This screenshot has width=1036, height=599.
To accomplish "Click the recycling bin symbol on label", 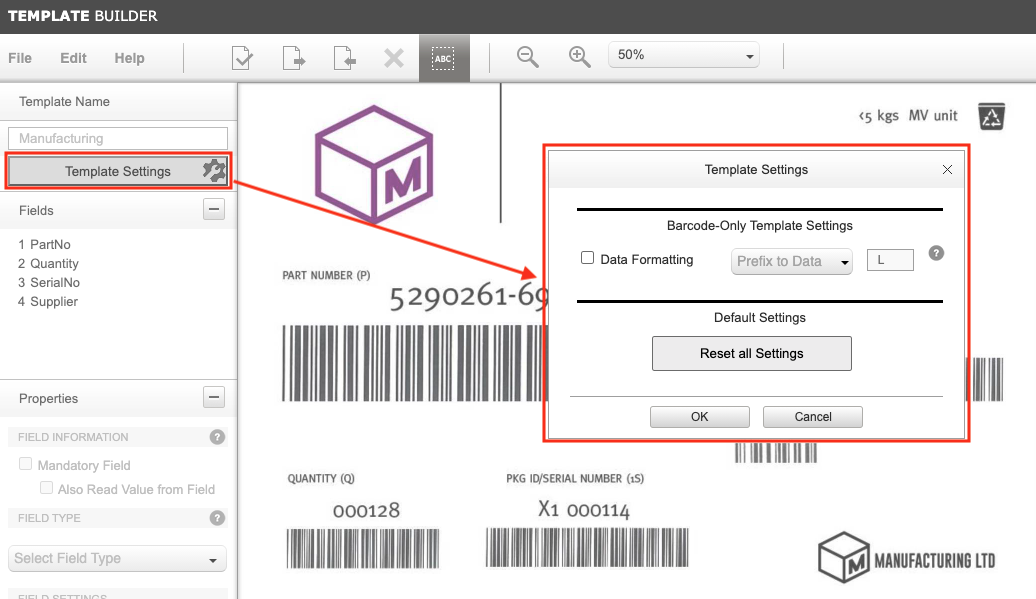I will (x=991, y=117).
